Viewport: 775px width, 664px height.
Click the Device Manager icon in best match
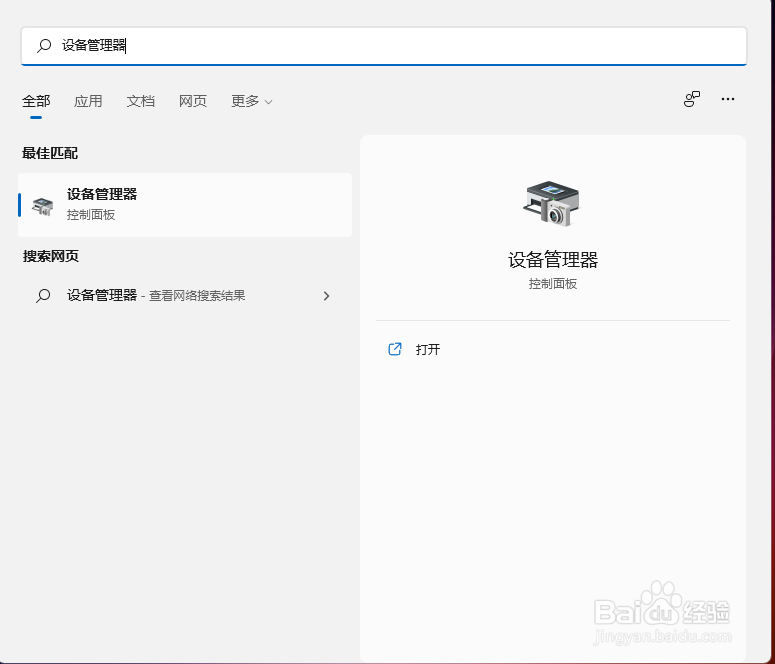pos(43,206)
